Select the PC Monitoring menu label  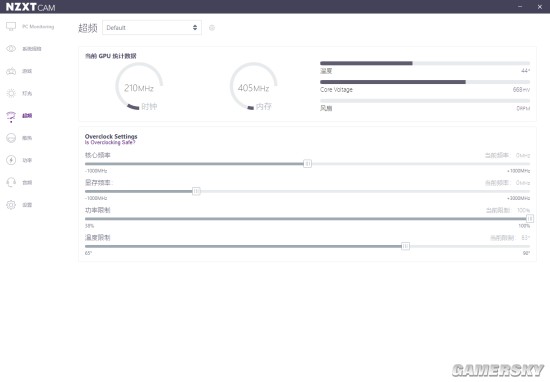[38, 27]
